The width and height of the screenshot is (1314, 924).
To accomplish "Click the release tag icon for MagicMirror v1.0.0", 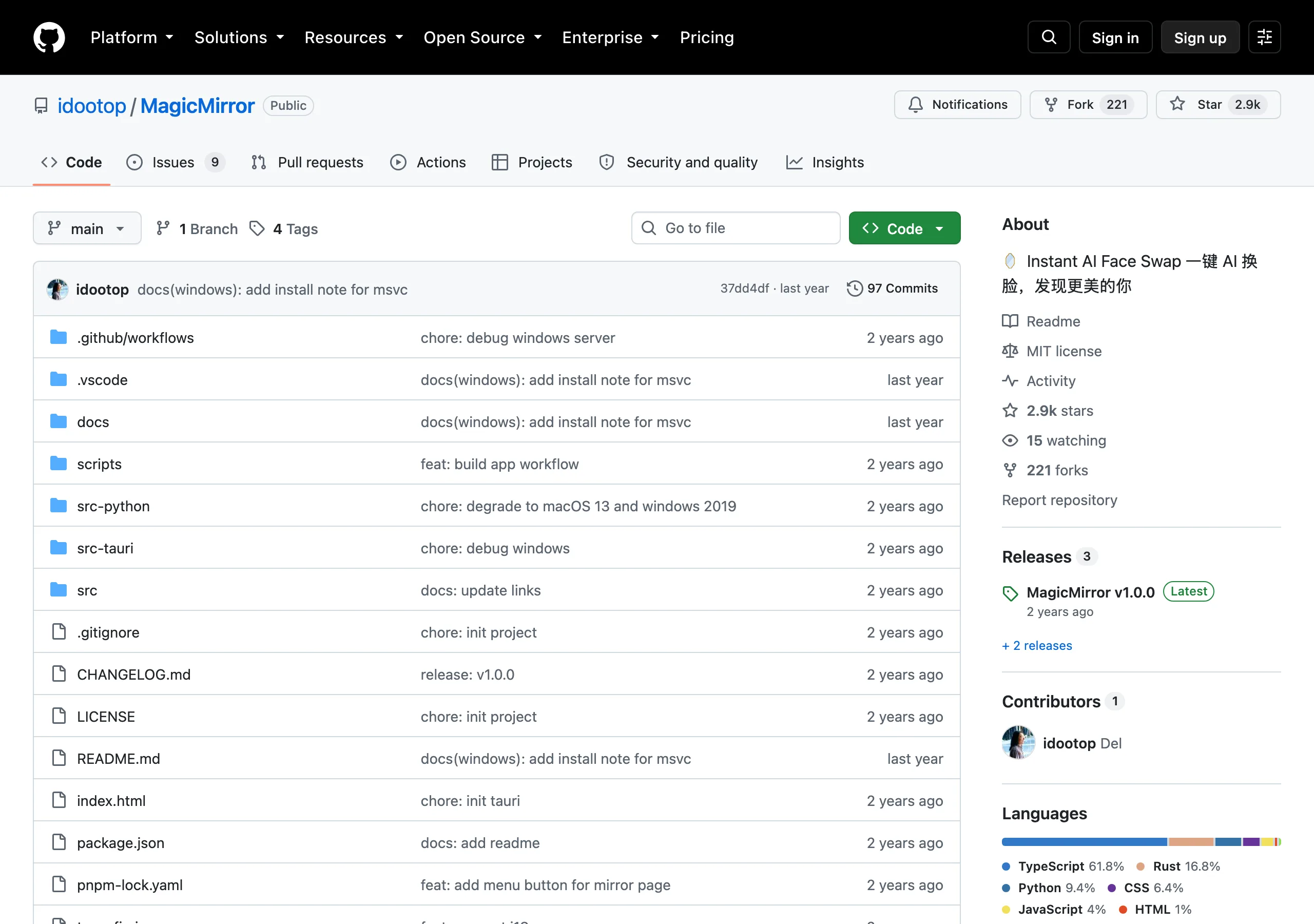I will pyautogui.click(x=1011, y=593).
